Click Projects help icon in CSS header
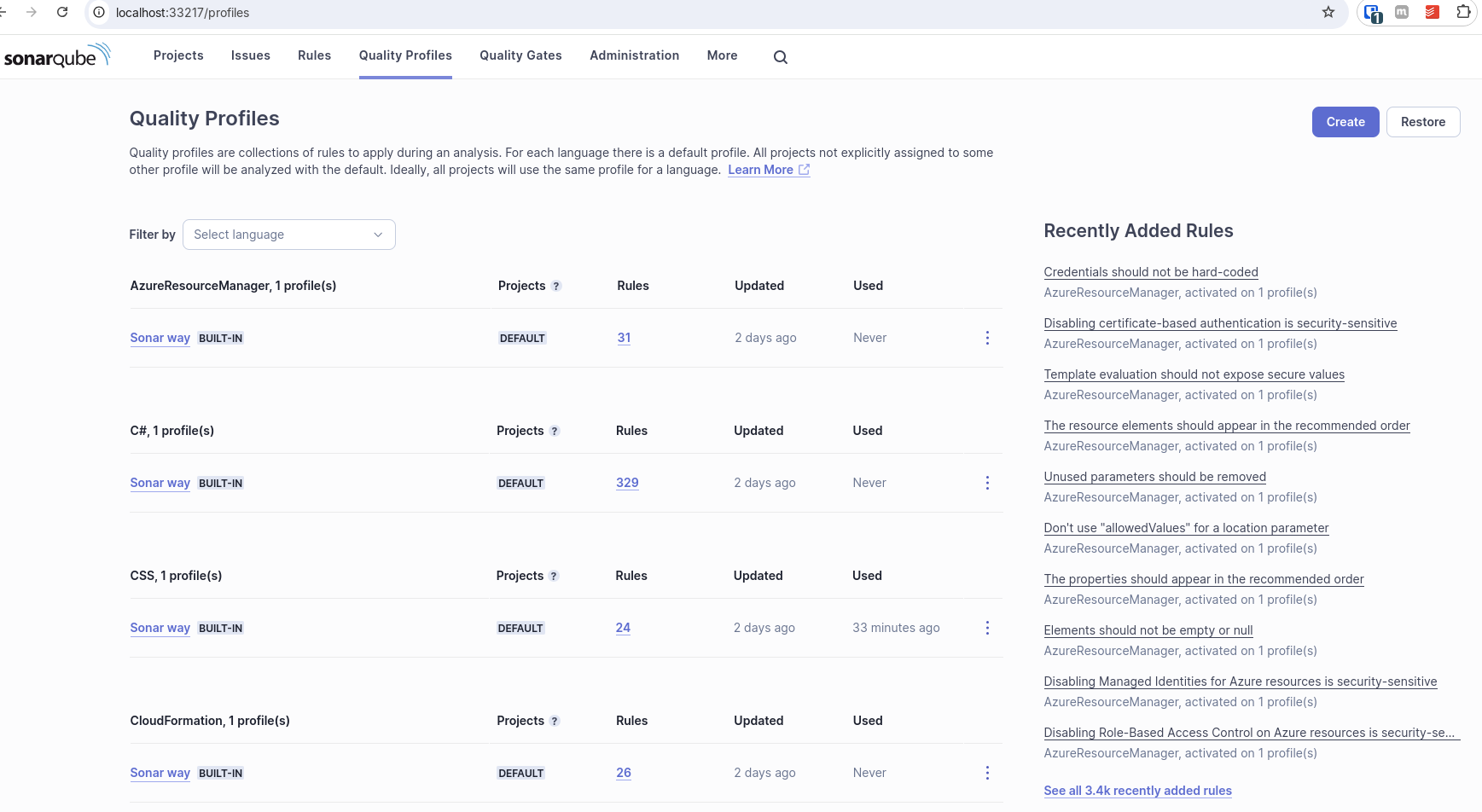 pyautogui.click(x=554, y=577)
